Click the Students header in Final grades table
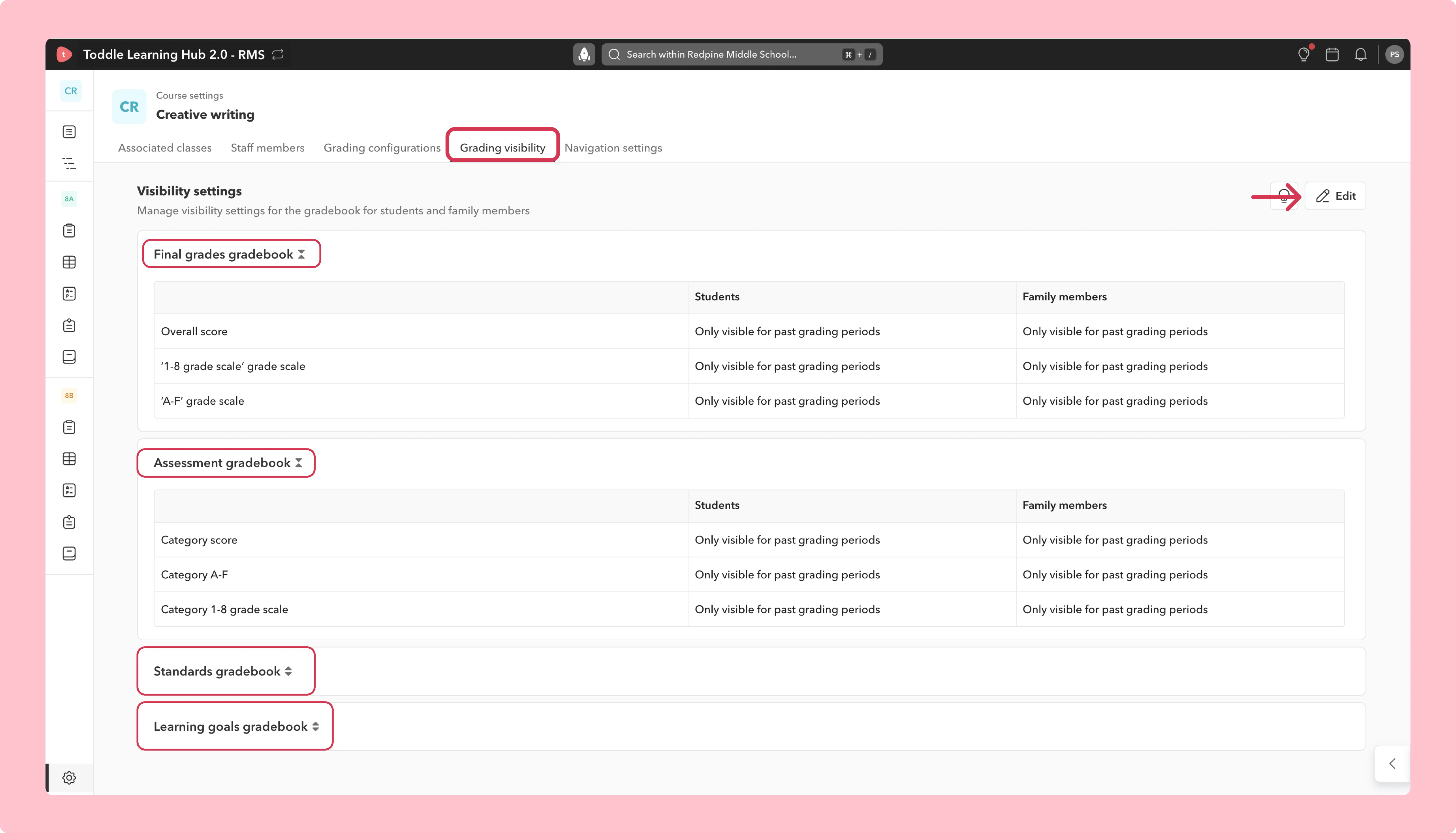 [x=717, y=297]
